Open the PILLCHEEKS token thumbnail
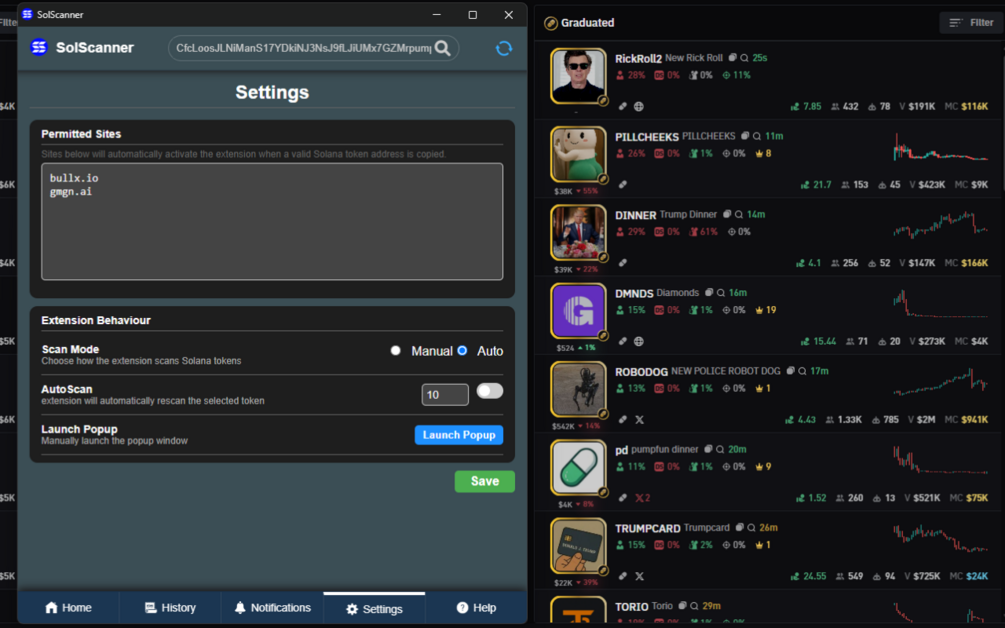The width and height of the screenshot is (1005, 628). coord(578,154)
